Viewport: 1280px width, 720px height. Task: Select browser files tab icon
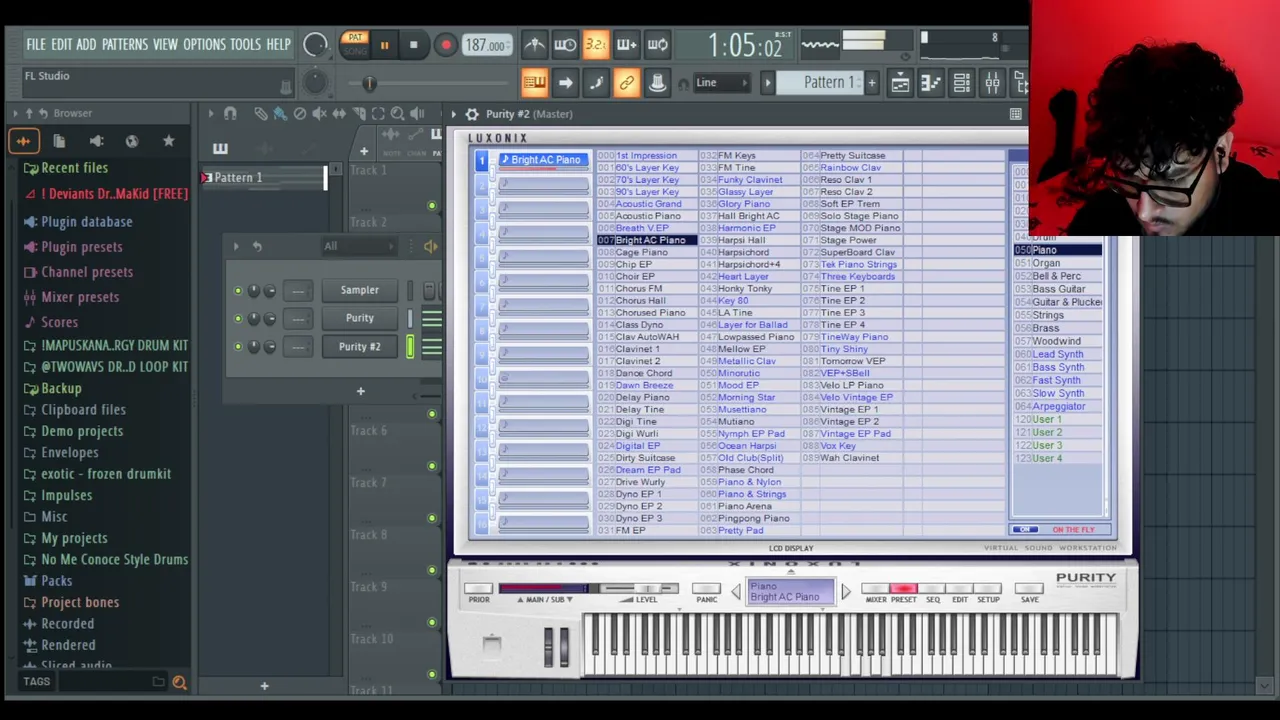tap(59, 141)
